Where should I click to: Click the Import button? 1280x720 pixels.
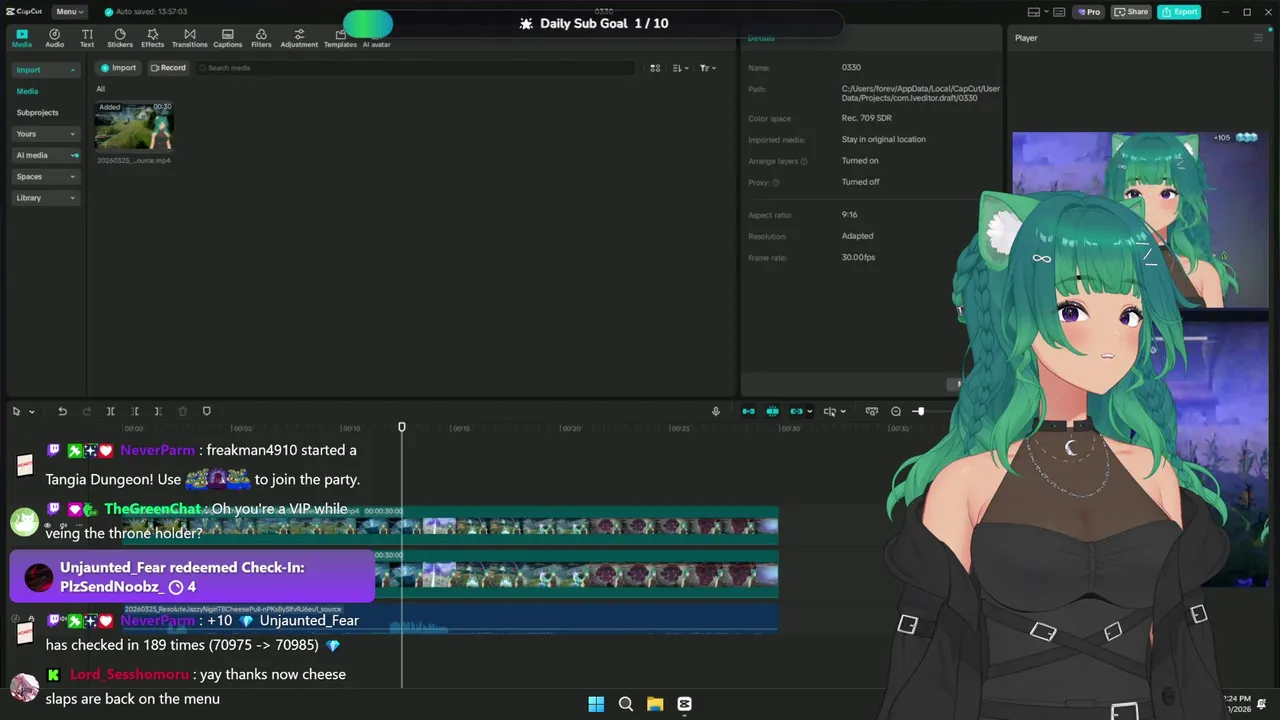click(x=118, y=68)
